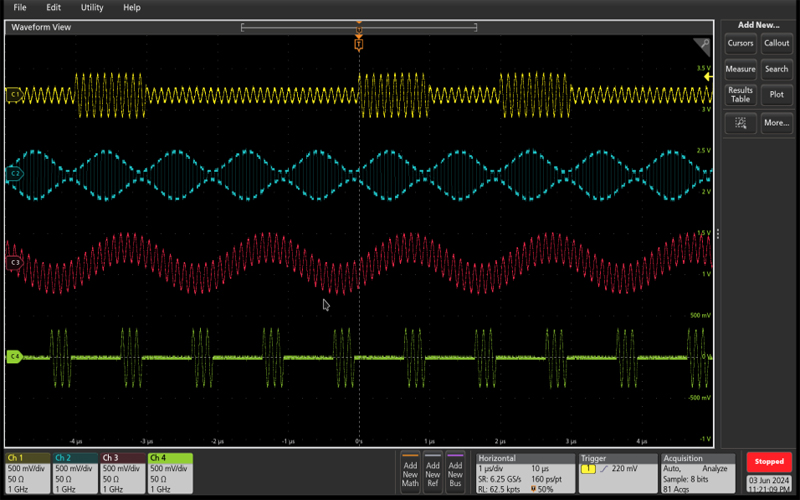Click the Add New Ref button
This screenshot has width=800, height=500.
433,471
